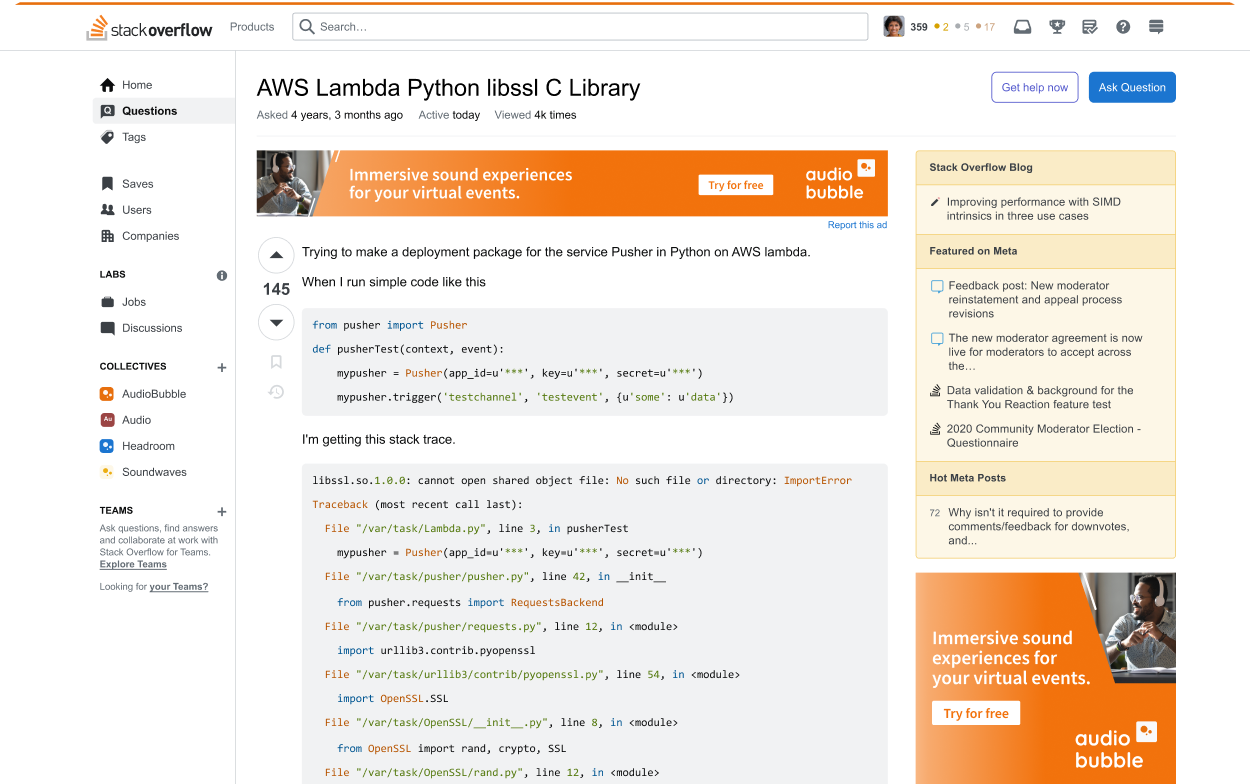Open the Products menu

coord(252,27)
